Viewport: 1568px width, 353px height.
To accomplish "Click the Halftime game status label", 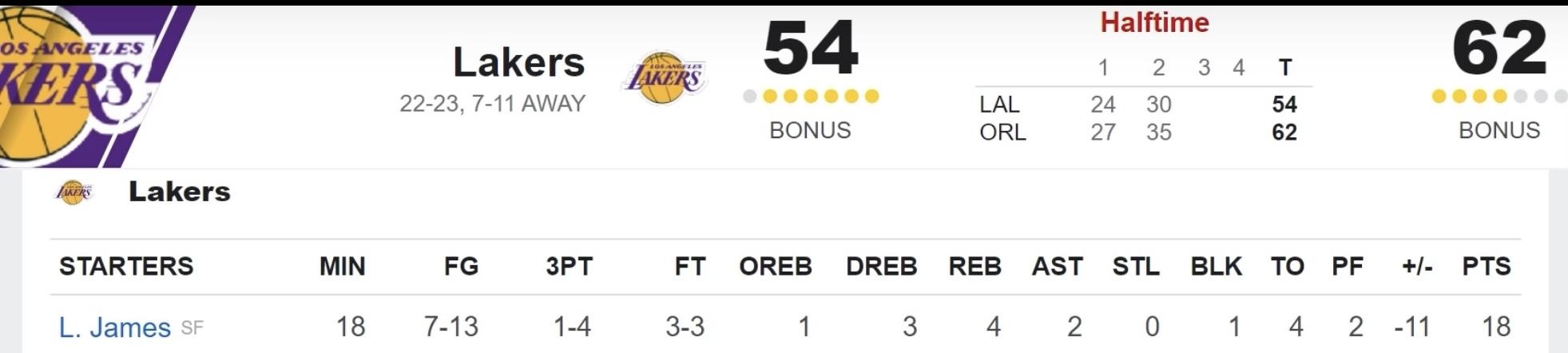I will pyautogui.click(x=1154, y=22).
